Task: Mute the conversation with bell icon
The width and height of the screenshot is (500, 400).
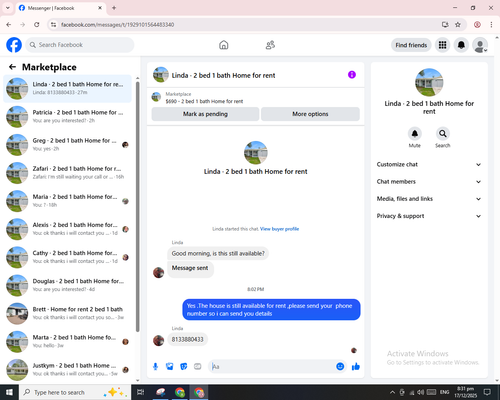Action: click(414, 134)
